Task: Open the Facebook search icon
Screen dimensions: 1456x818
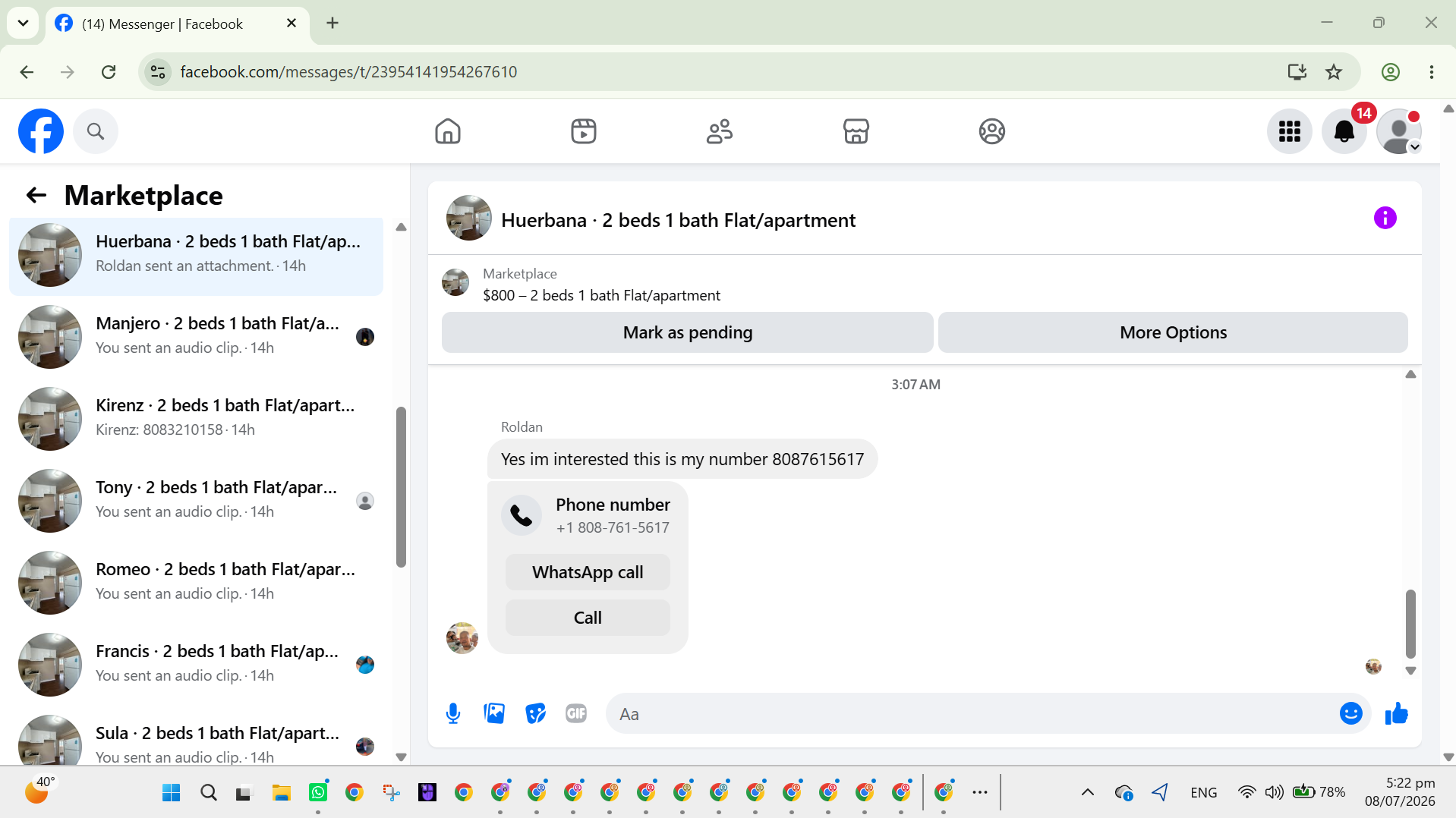Action: click(96, 131)
